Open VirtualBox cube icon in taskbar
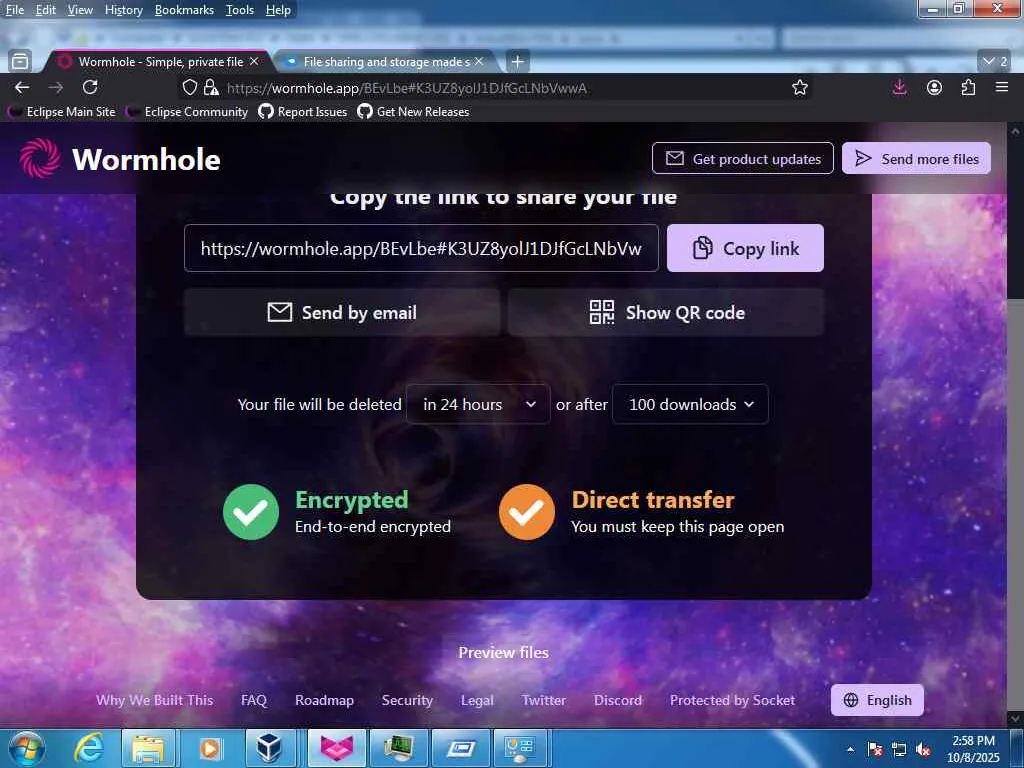1024x768 pixels. click(x=268, y=748)
